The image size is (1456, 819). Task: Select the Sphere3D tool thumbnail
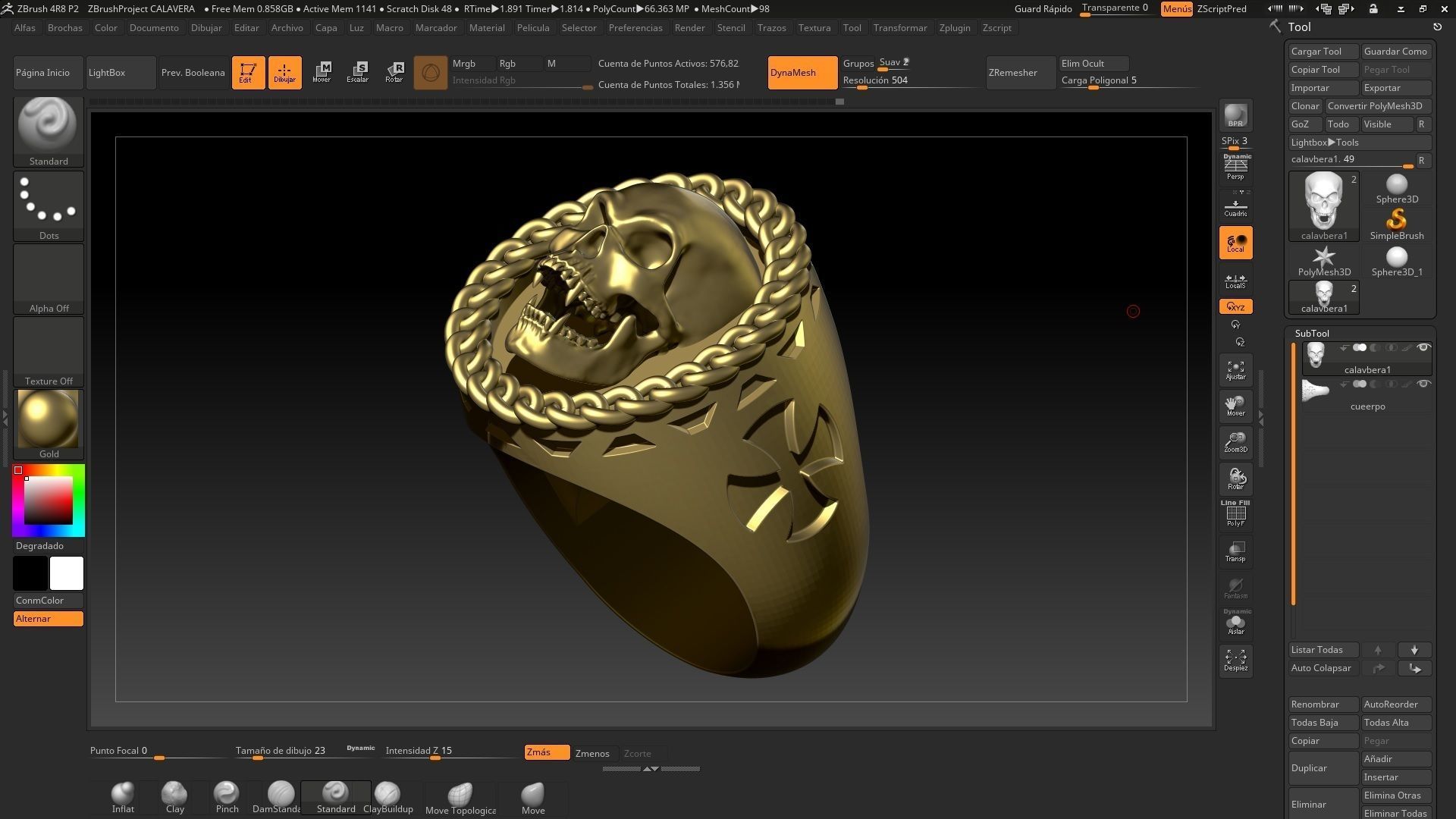(x=1397, y=188)
